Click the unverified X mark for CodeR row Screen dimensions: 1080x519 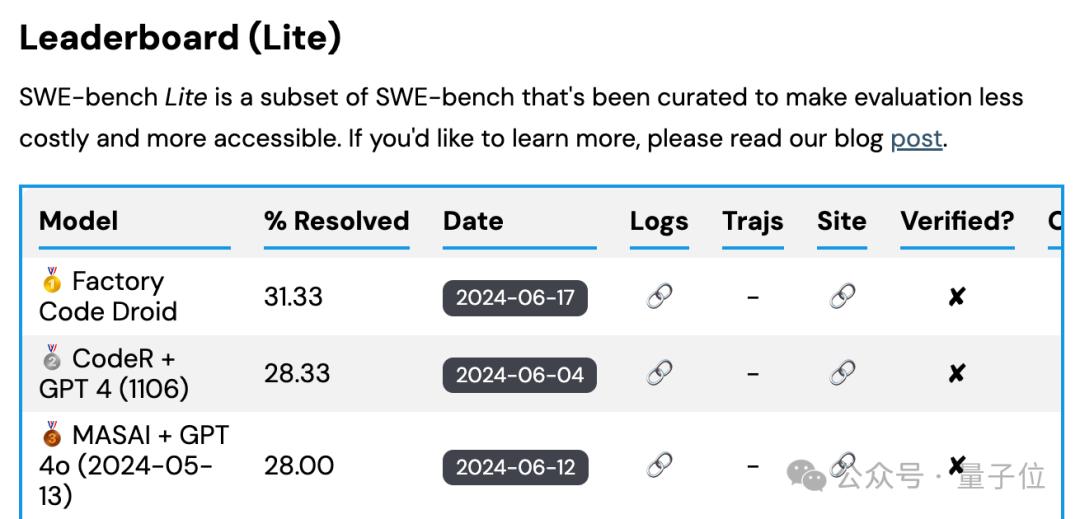(x=956, y=373)
